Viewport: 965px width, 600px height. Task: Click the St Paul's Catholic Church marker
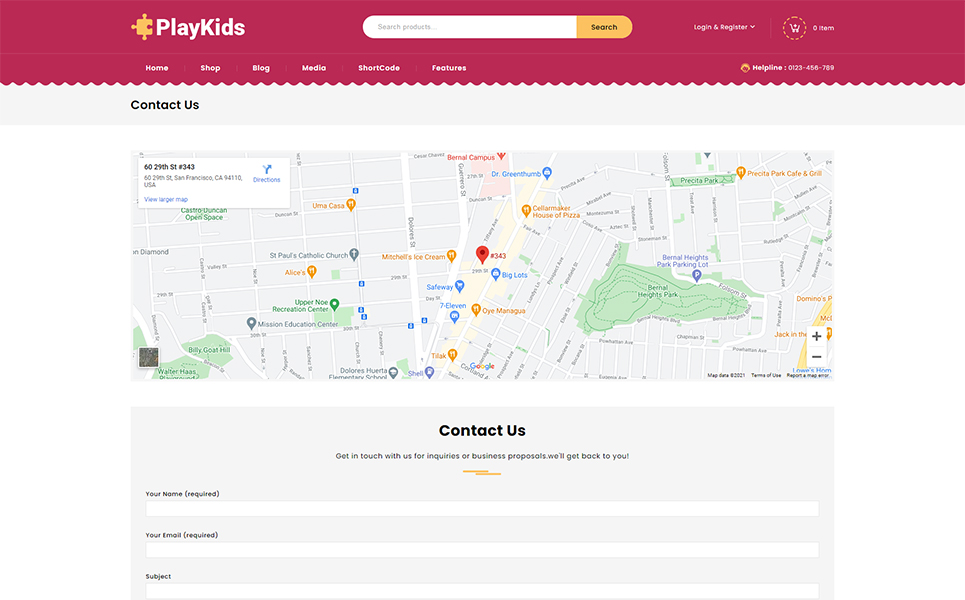[354, 254]
